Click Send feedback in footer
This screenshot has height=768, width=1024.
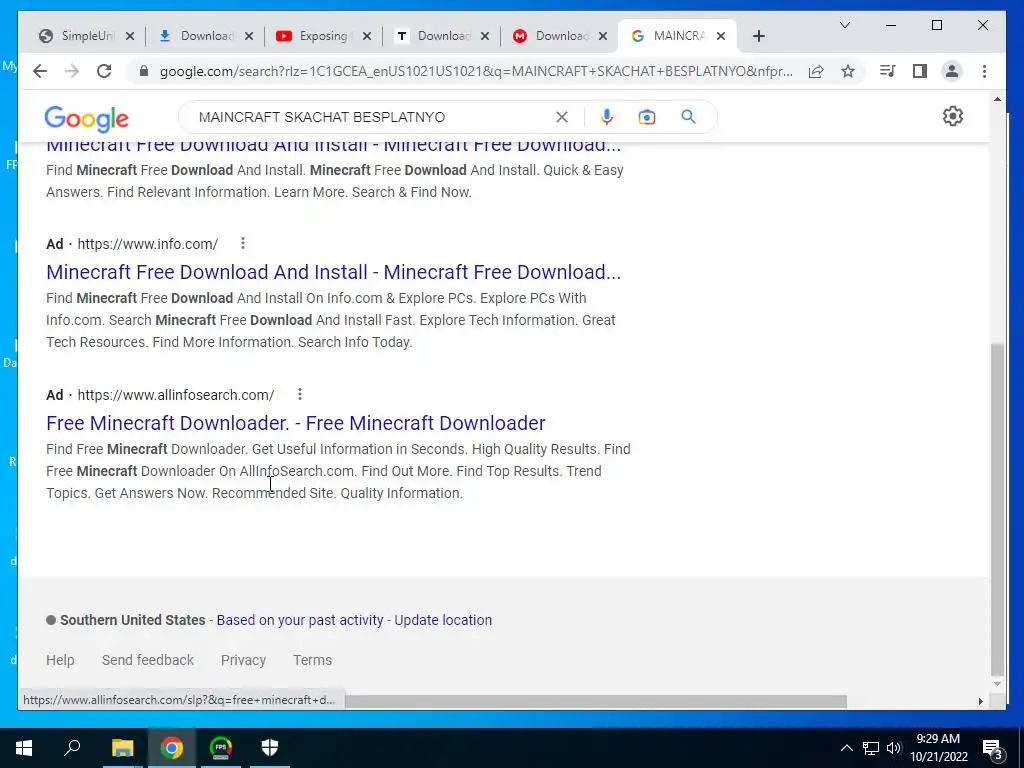coord(148,660)
